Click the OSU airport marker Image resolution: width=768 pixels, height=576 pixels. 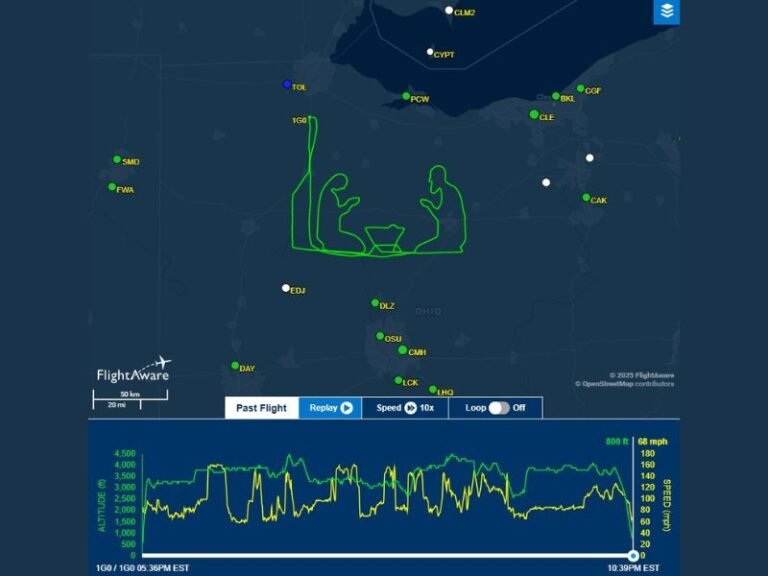point(380,336)
